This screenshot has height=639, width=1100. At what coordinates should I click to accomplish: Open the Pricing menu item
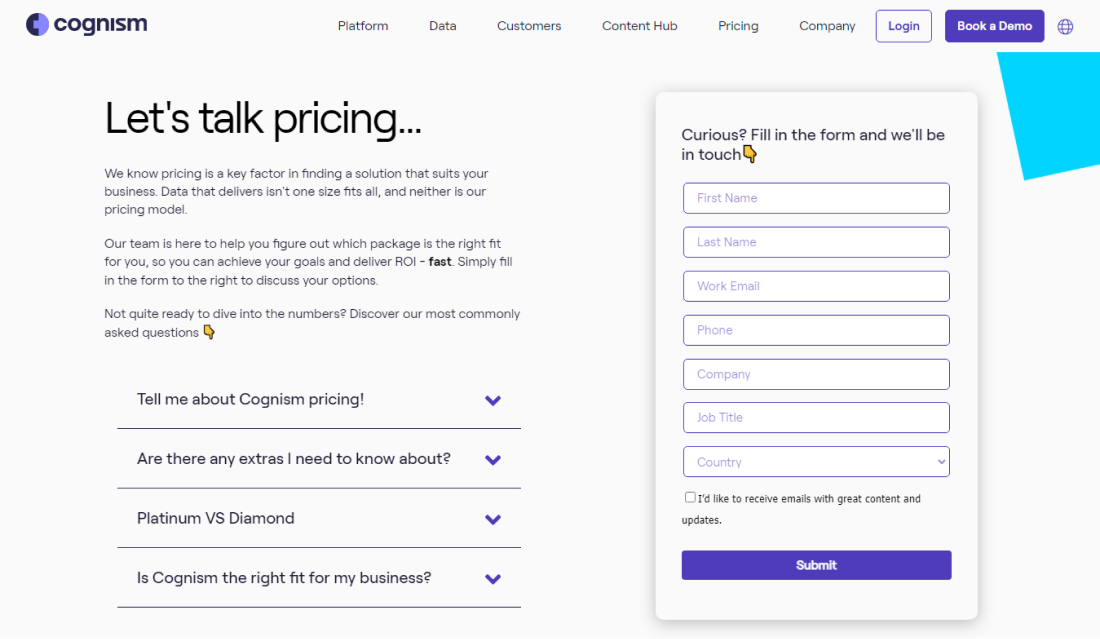(x=738, y=26)
